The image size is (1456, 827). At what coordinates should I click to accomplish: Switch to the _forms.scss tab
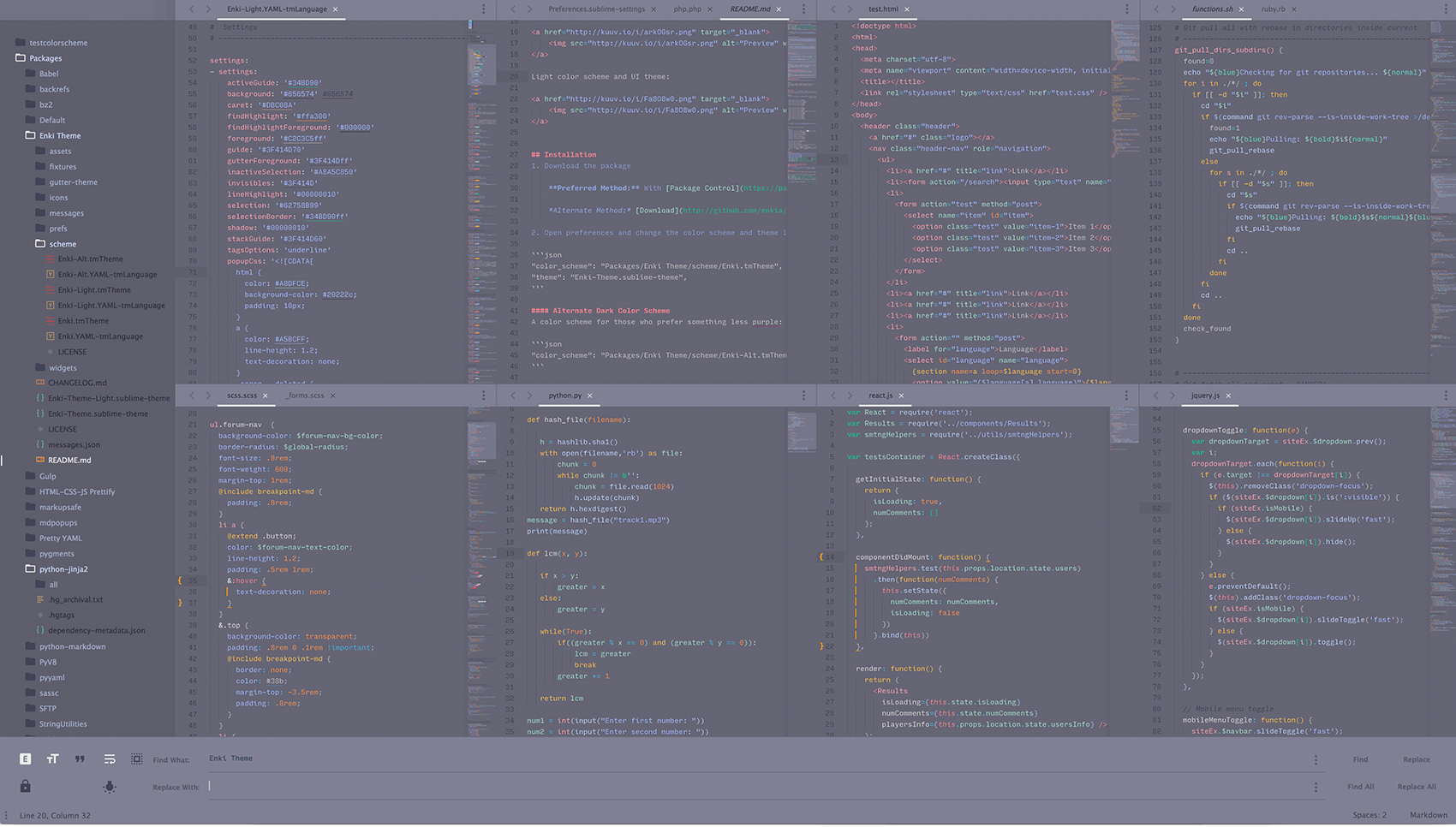305,396
